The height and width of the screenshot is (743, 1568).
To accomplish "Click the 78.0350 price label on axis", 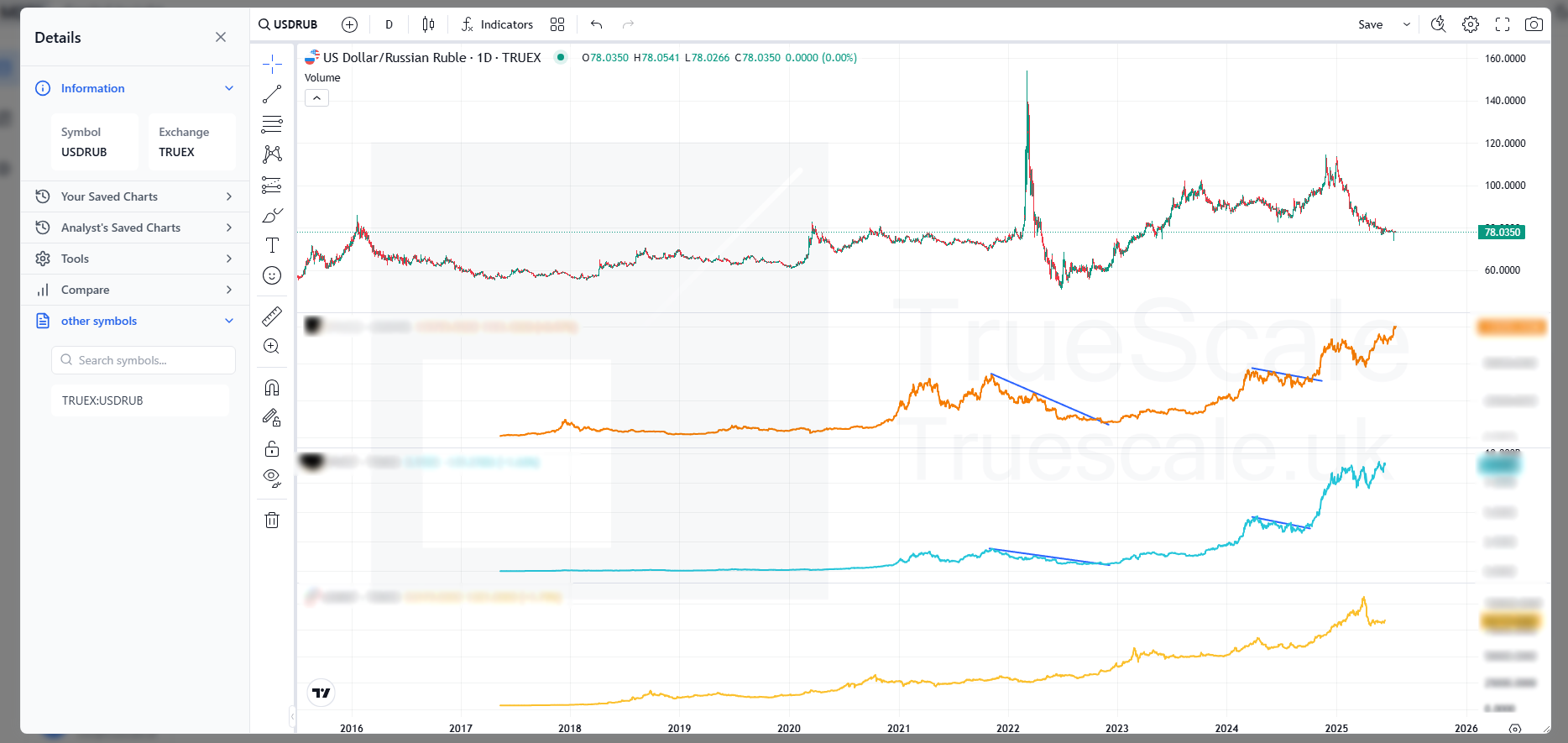I will click(x=1502, y=233).
